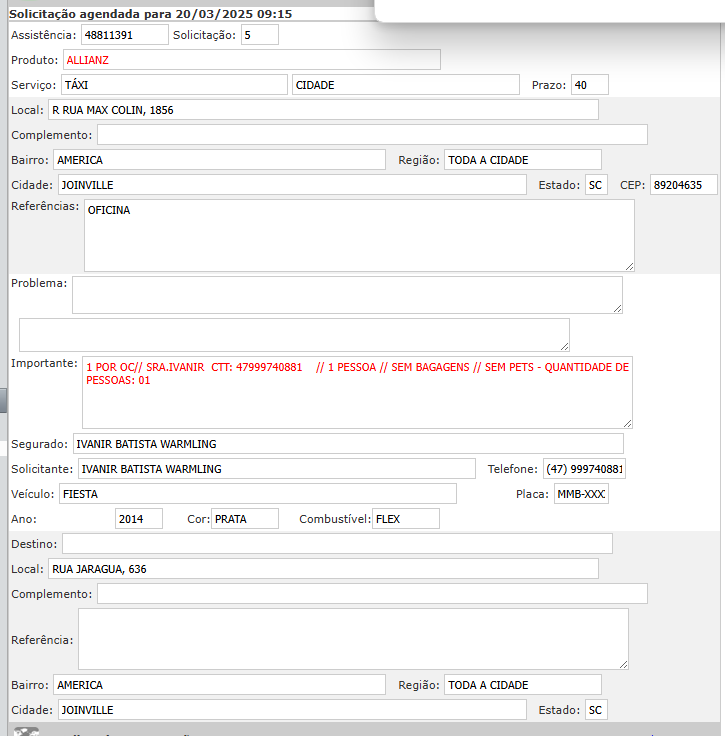Select the Solicitação number field
725x736 pixels.
[x=259, y=35]
